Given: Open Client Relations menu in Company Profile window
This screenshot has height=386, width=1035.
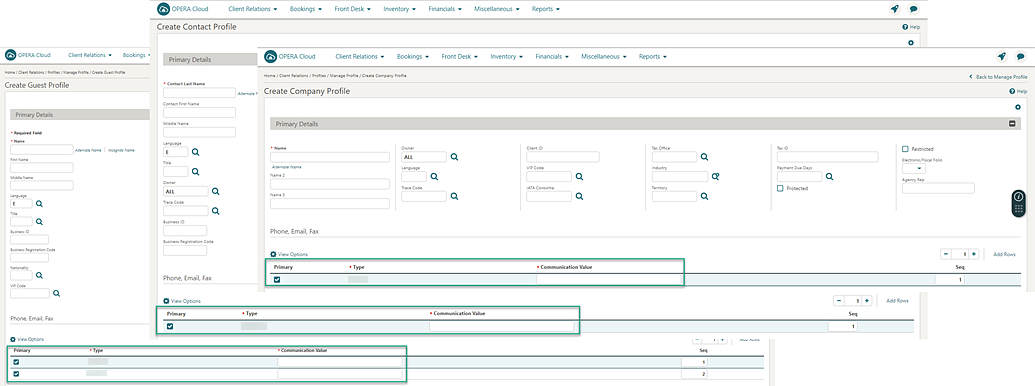Looking at the screenshot, I should (360, 57).
